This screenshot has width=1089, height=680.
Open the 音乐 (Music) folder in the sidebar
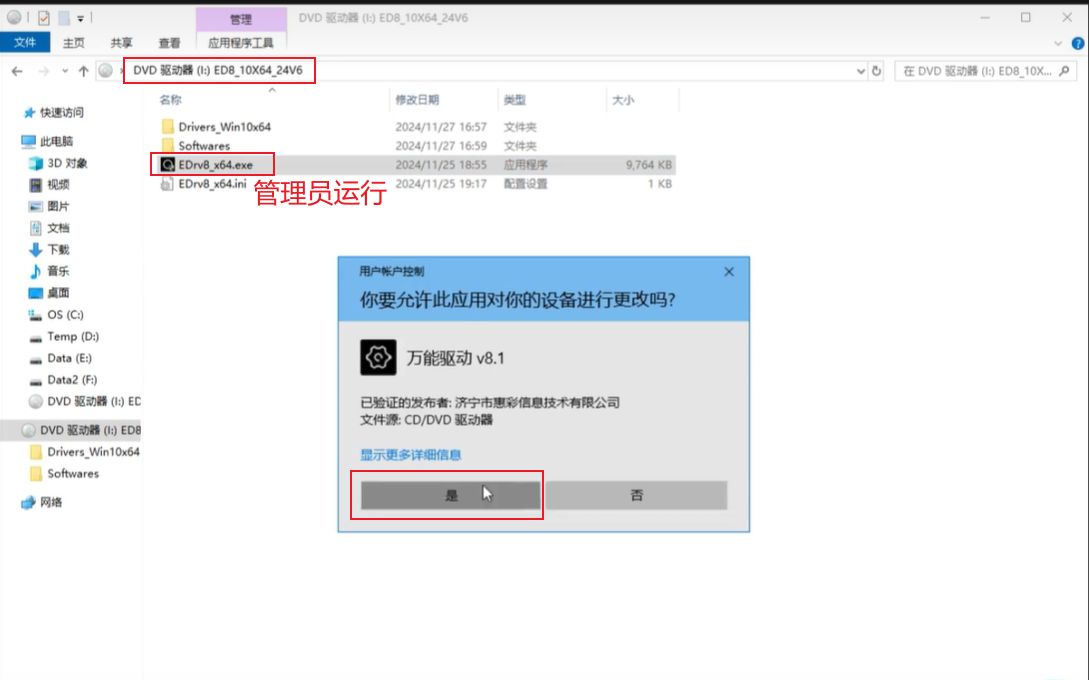[58, 271]
